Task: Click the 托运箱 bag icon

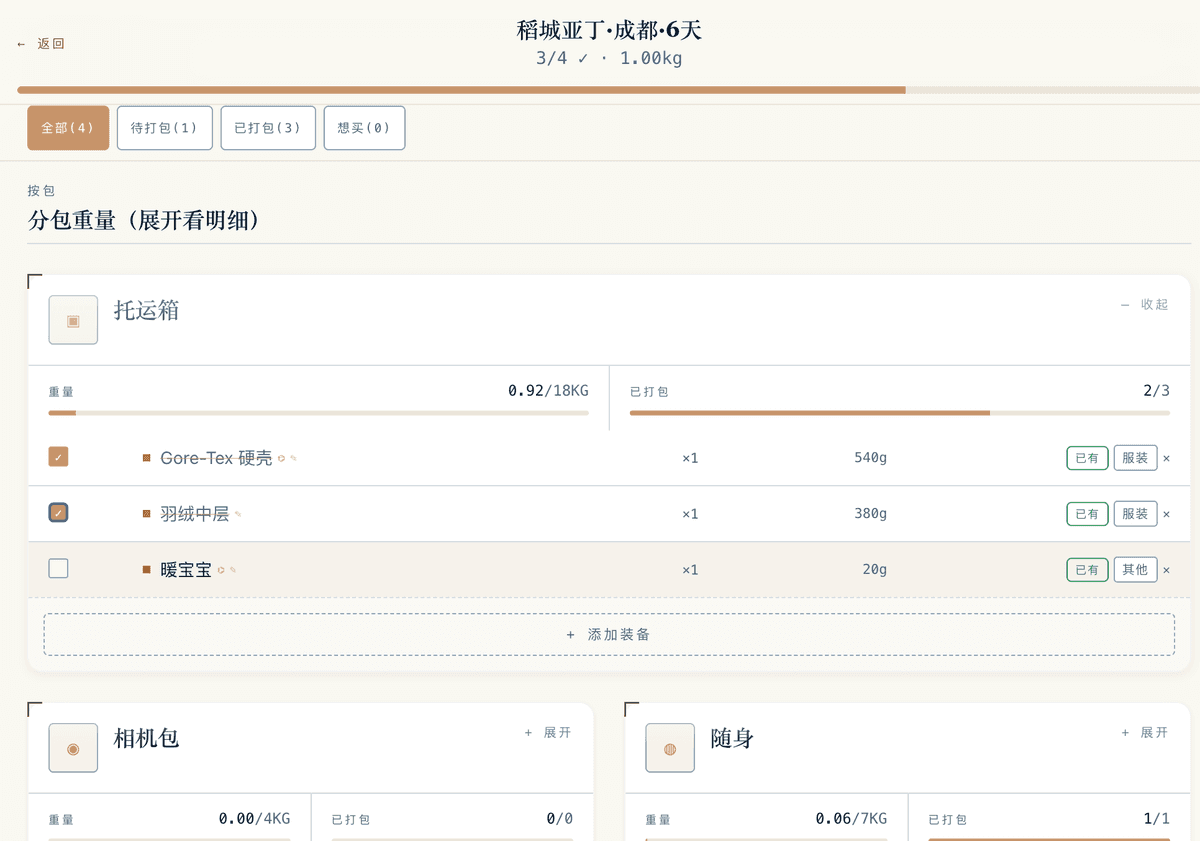Action: point(73,320)
